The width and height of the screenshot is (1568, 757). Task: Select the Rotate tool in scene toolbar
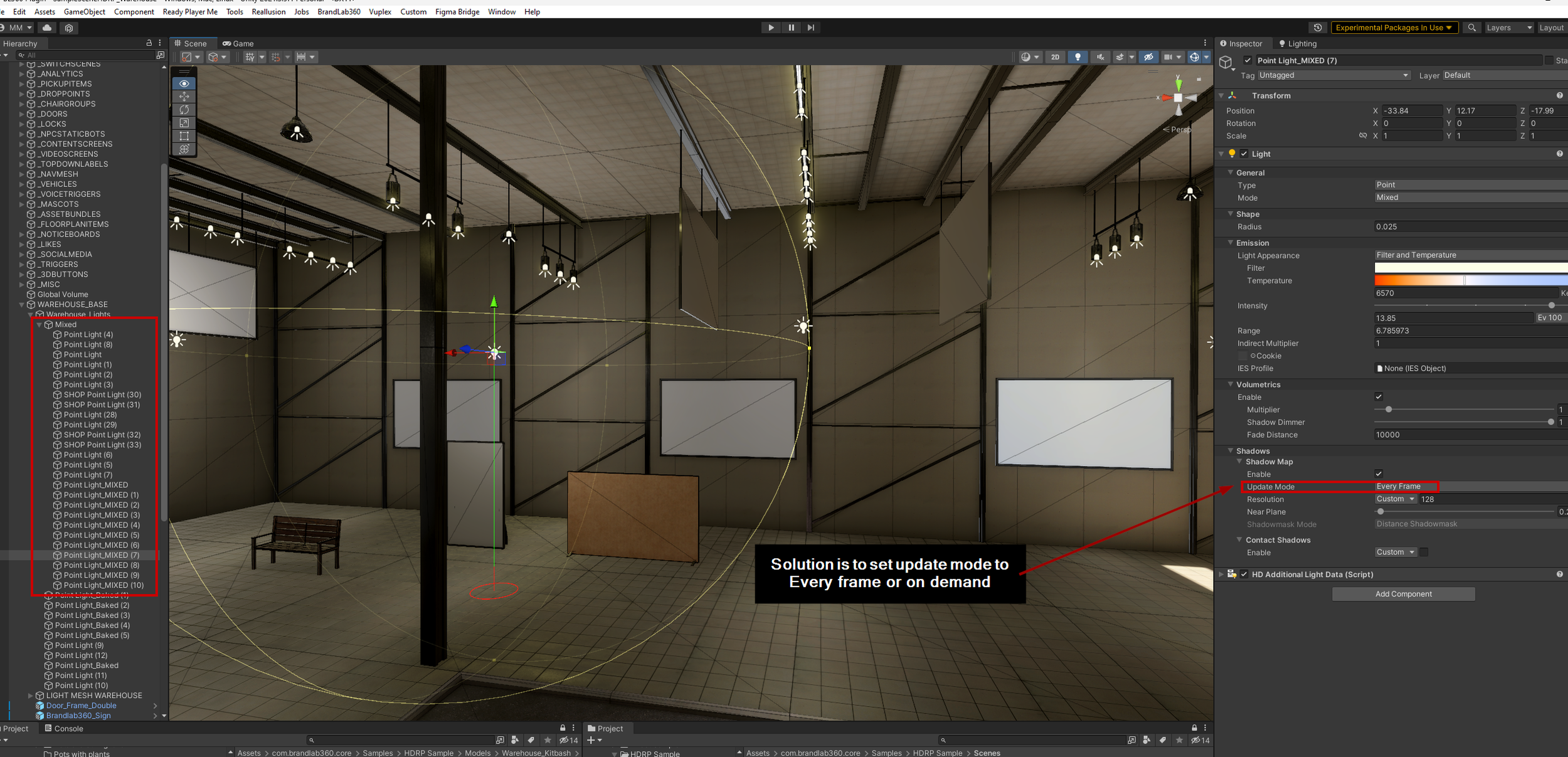(184, 110)
